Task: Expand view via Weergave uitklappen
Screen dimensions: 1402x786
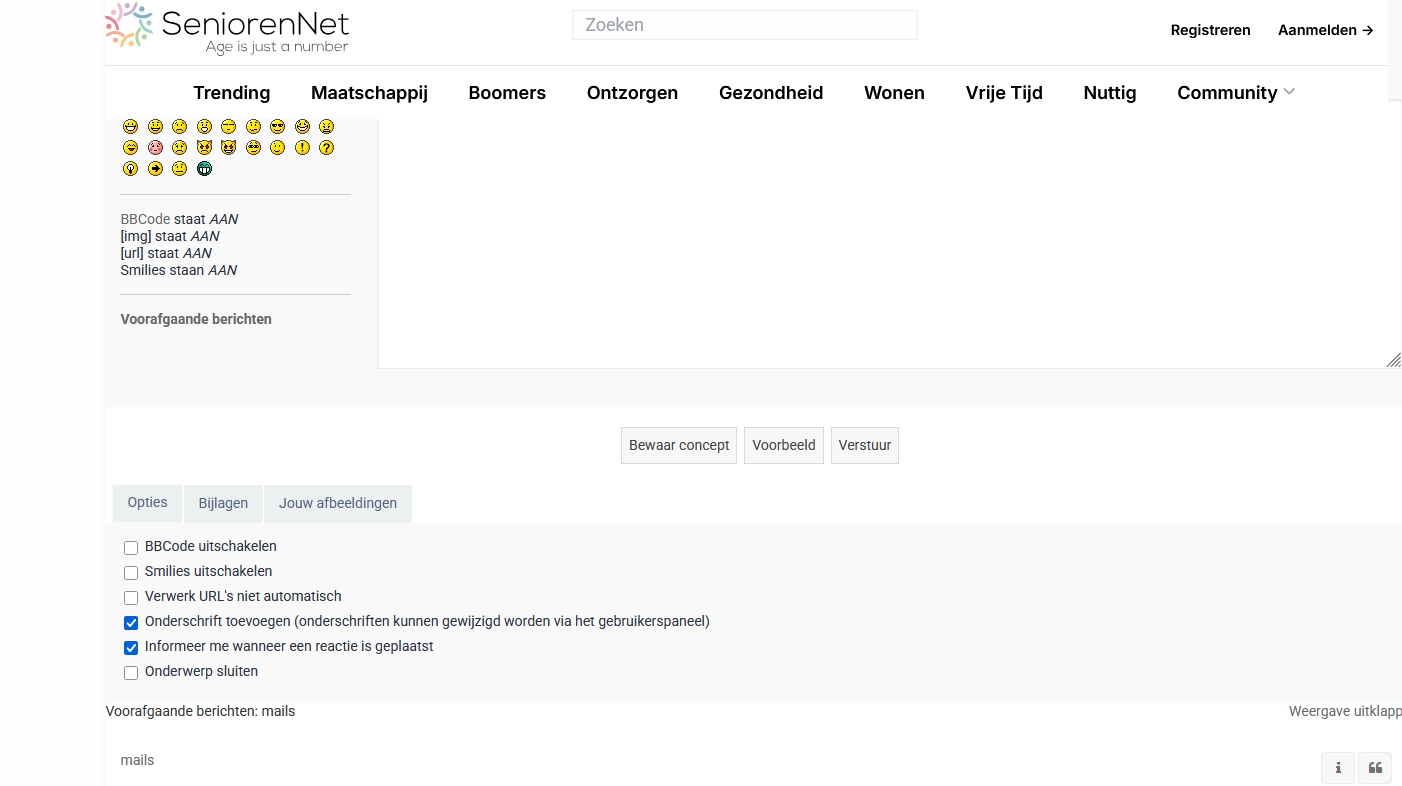Action: pos(1344,712)
